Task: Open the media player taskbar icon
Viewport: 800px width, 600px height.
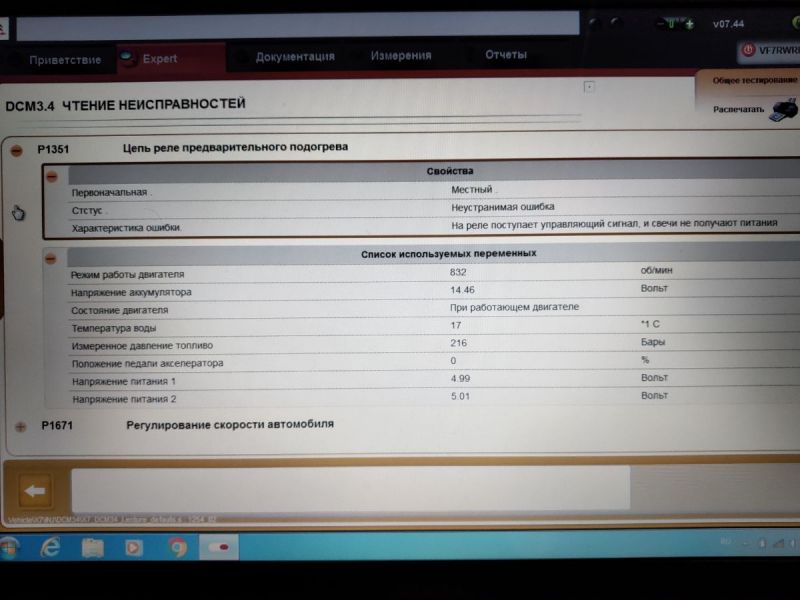Action: coord(134,547)
